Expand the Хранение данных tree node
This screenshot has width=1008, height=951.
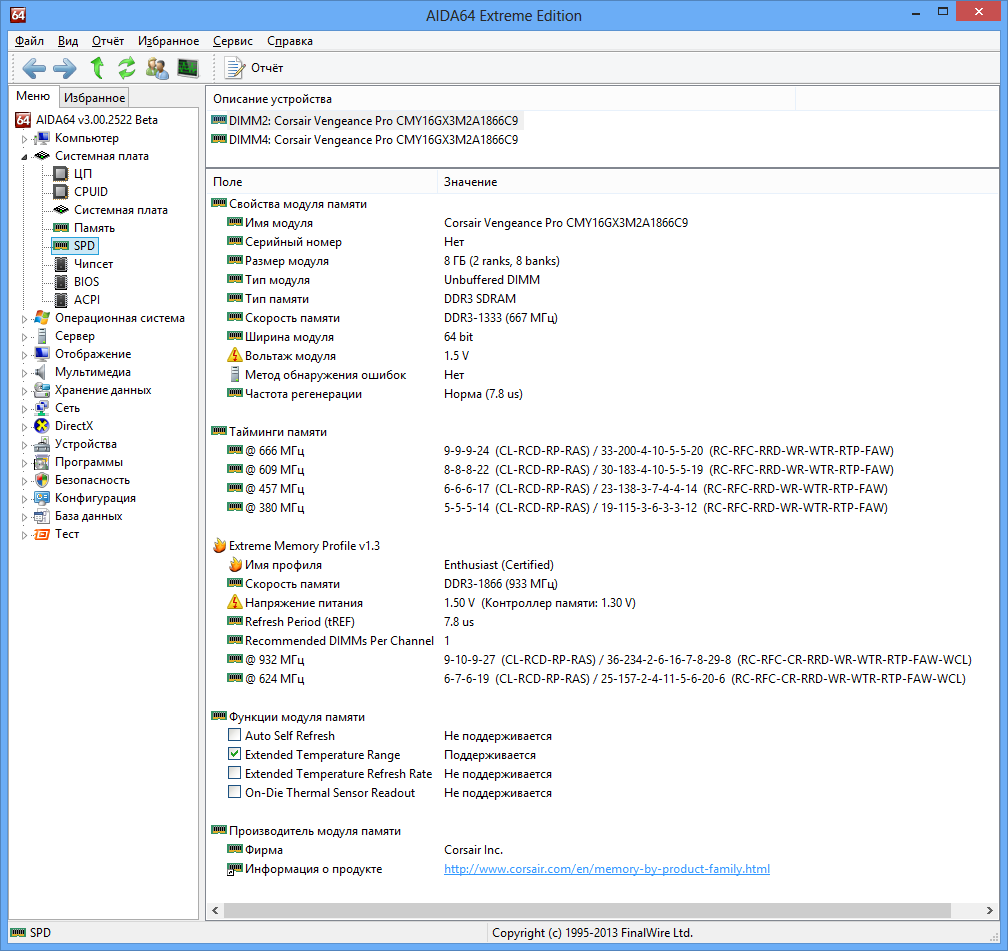click(24, 391)
